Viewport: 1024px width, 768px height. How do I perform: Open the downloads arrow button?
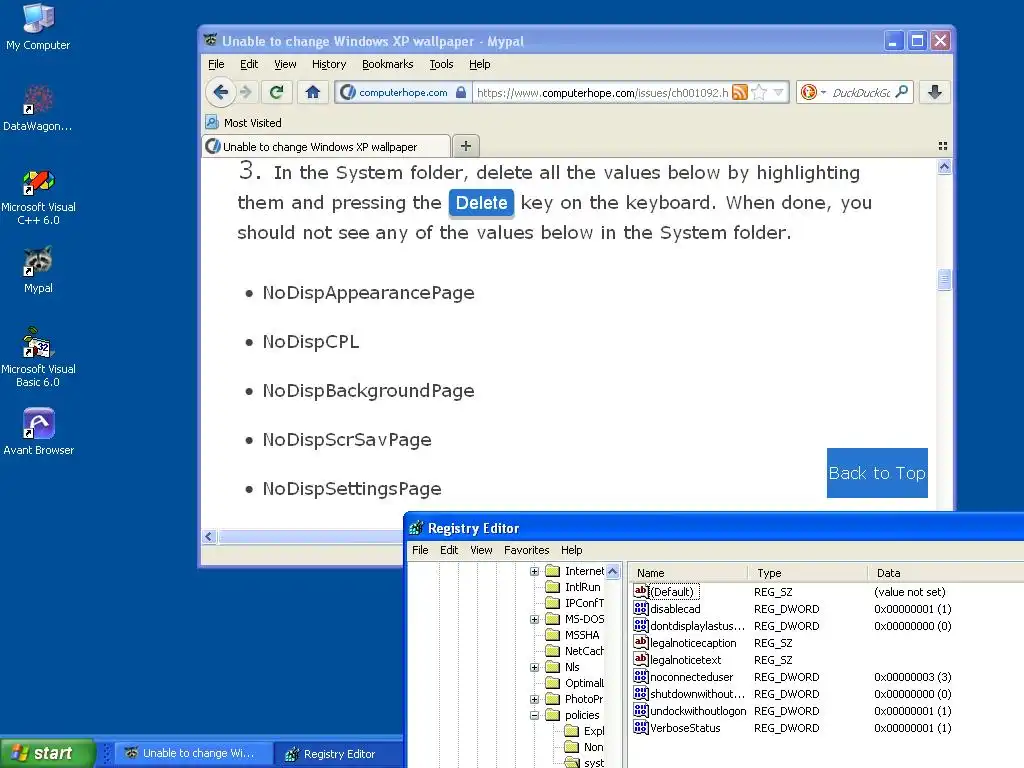point(935,92)
